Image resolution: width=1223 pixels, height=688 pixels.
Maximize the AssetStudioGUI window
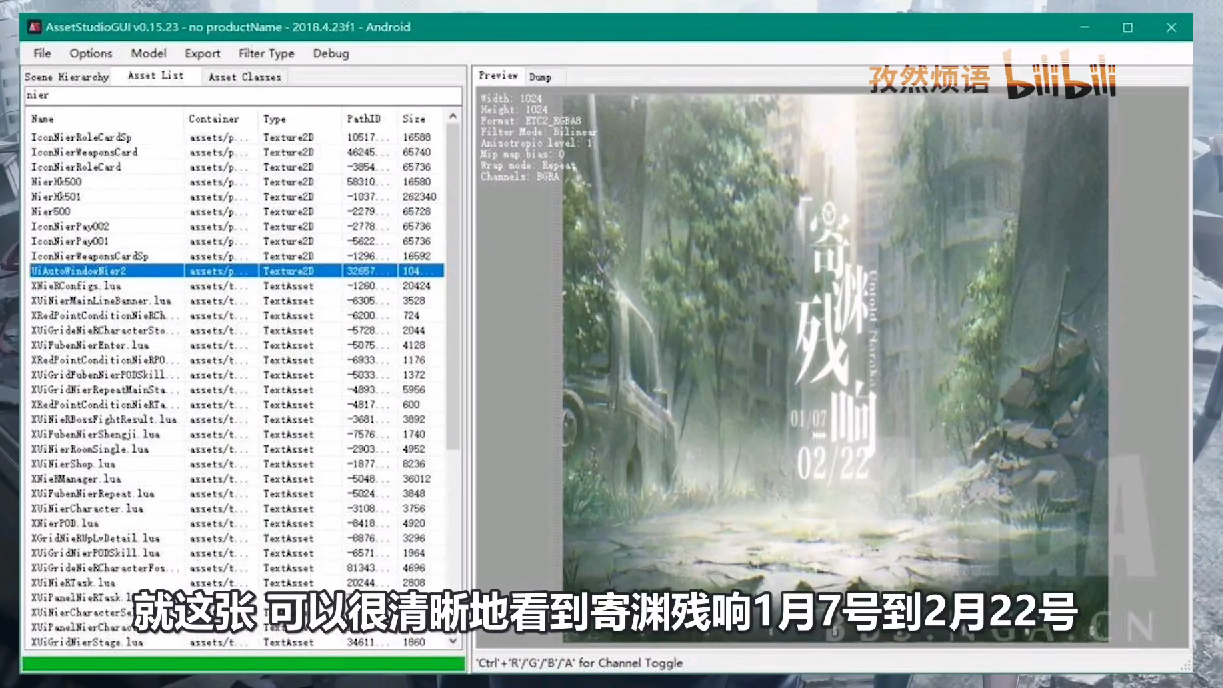coord(1128,27)
